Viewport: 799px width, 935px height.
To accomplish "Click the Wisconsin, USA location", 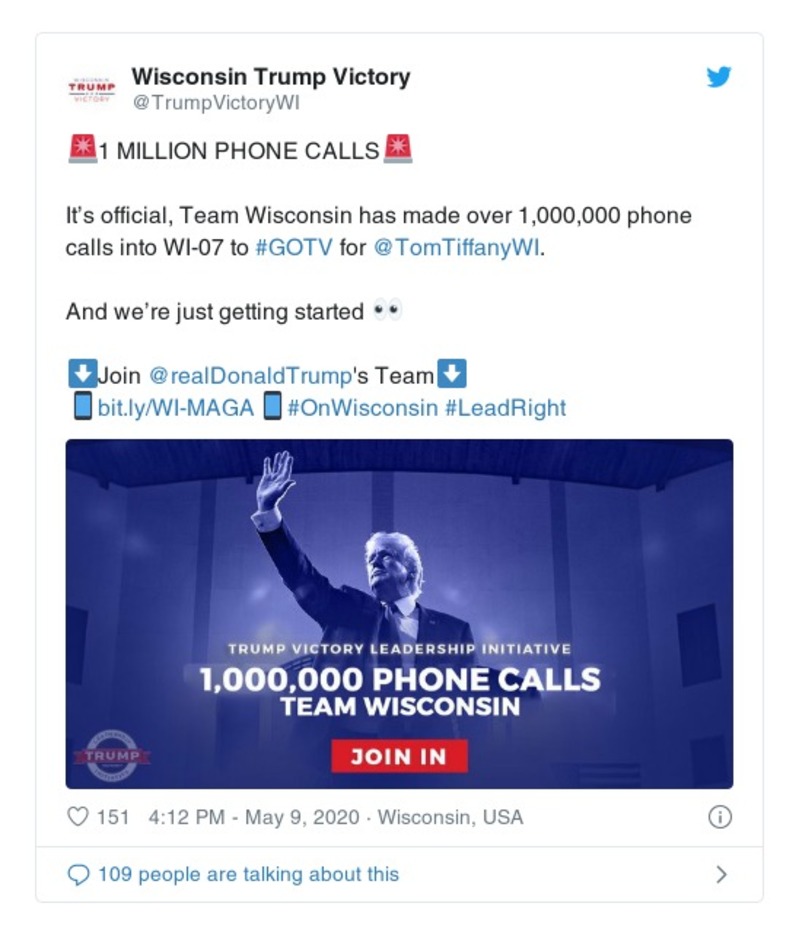I will 450,817.
